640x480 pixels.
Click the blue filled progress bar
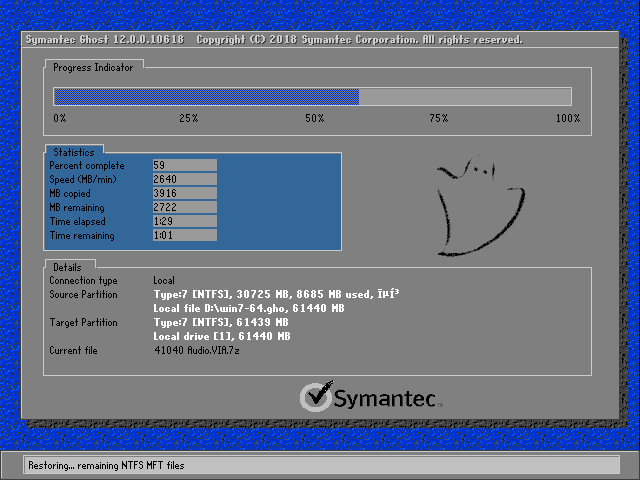point(207,97)
